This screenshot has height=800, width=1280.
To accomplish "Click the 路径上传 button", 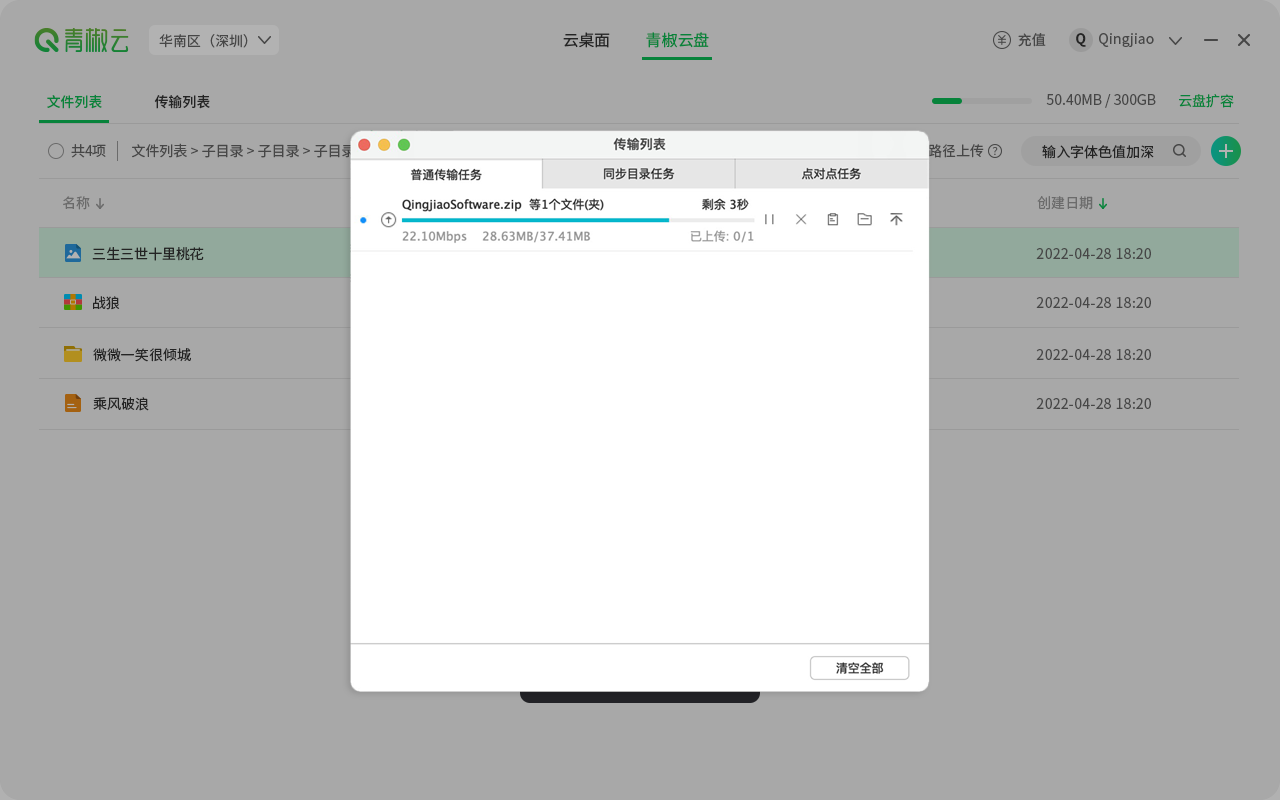I will pos(956,151).
